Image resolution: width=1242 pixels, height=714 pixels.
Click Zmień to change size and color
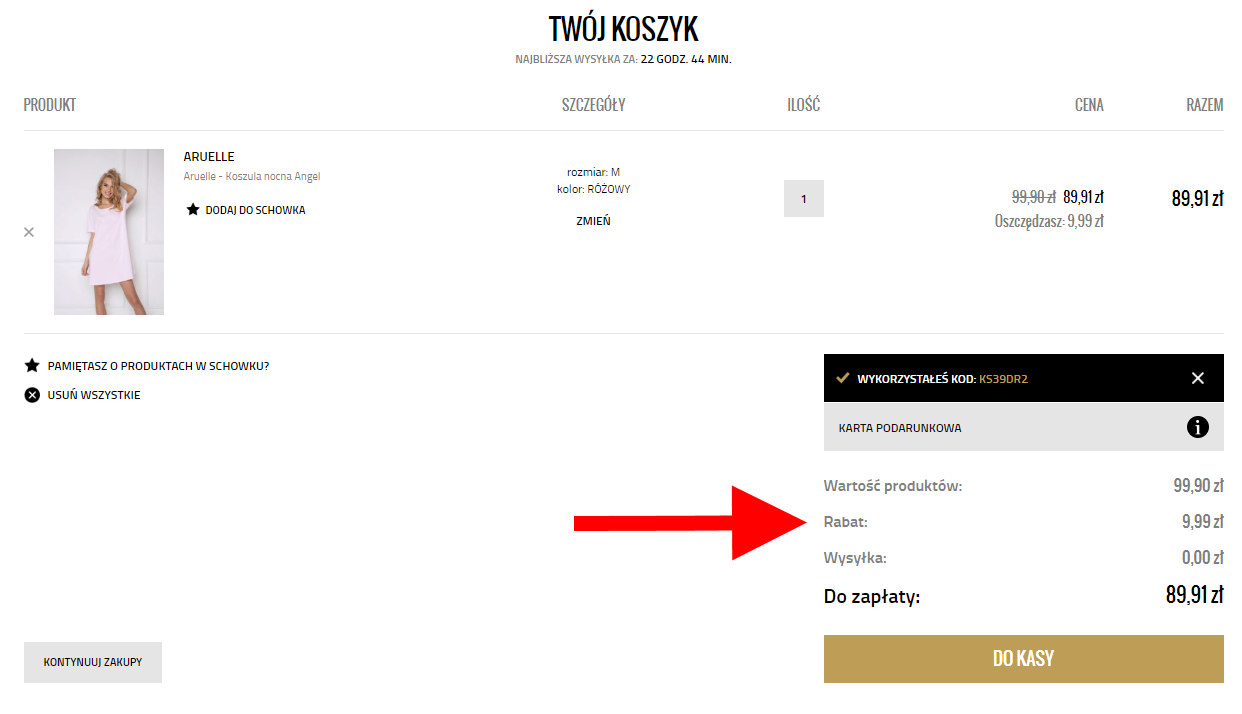coord(593,221)
